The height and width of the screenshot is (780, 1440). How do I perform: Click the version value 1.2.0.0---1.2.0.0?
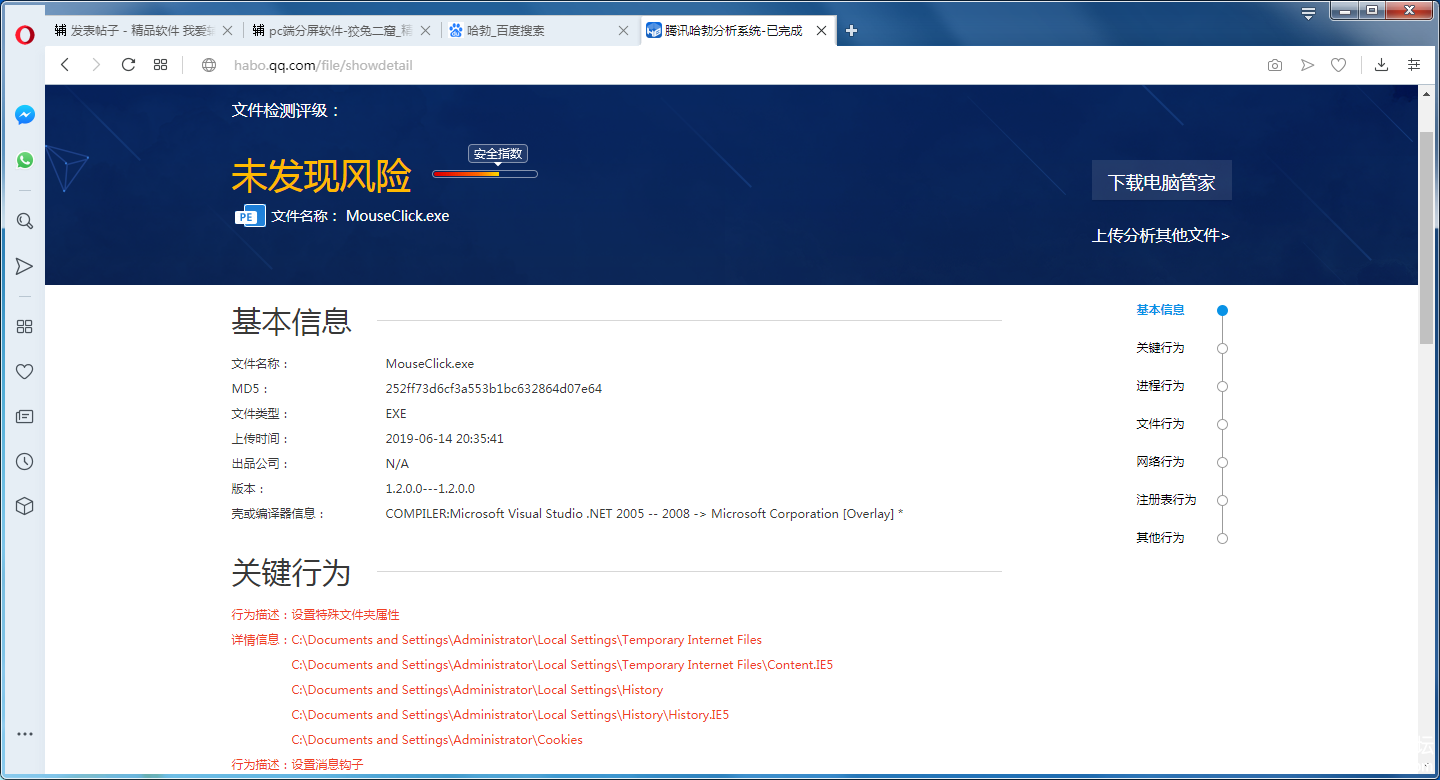click(x=430, y=489)
